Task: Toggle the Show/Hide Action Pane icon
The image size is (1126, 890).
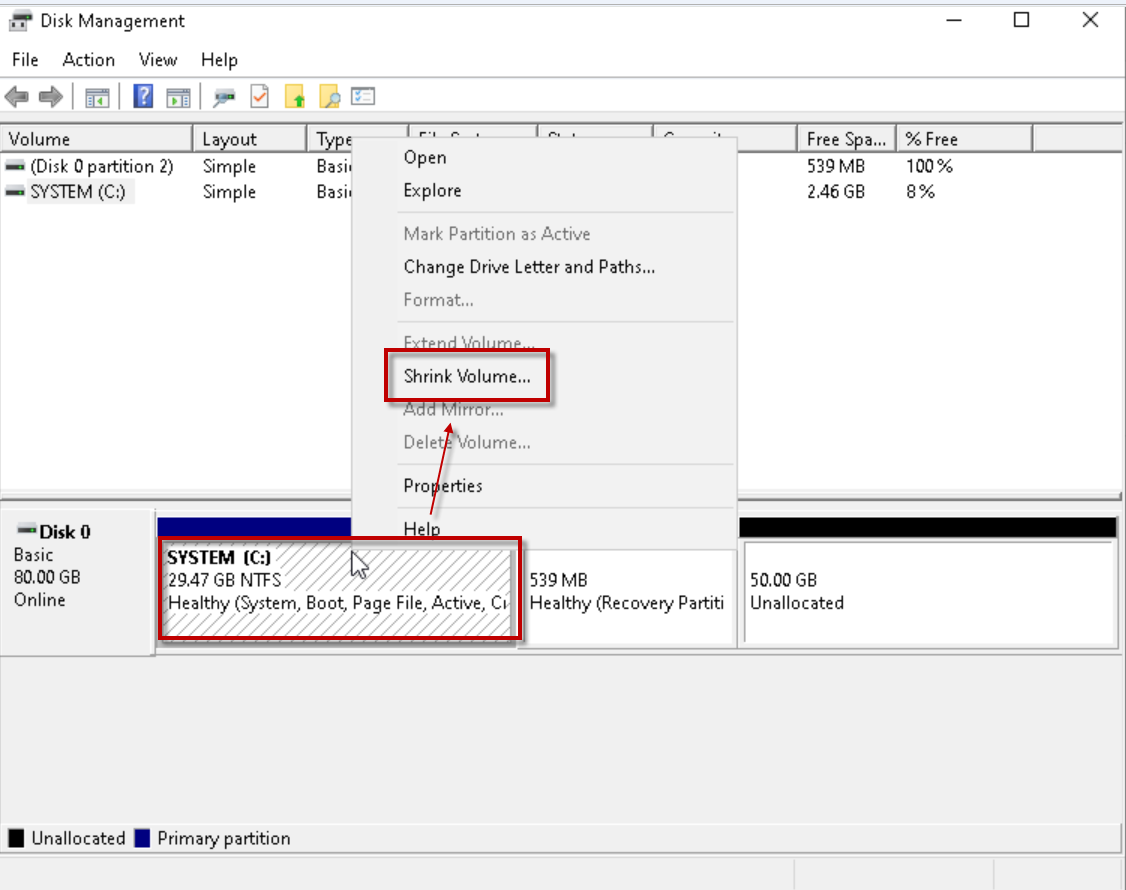Action: [178, 97]
